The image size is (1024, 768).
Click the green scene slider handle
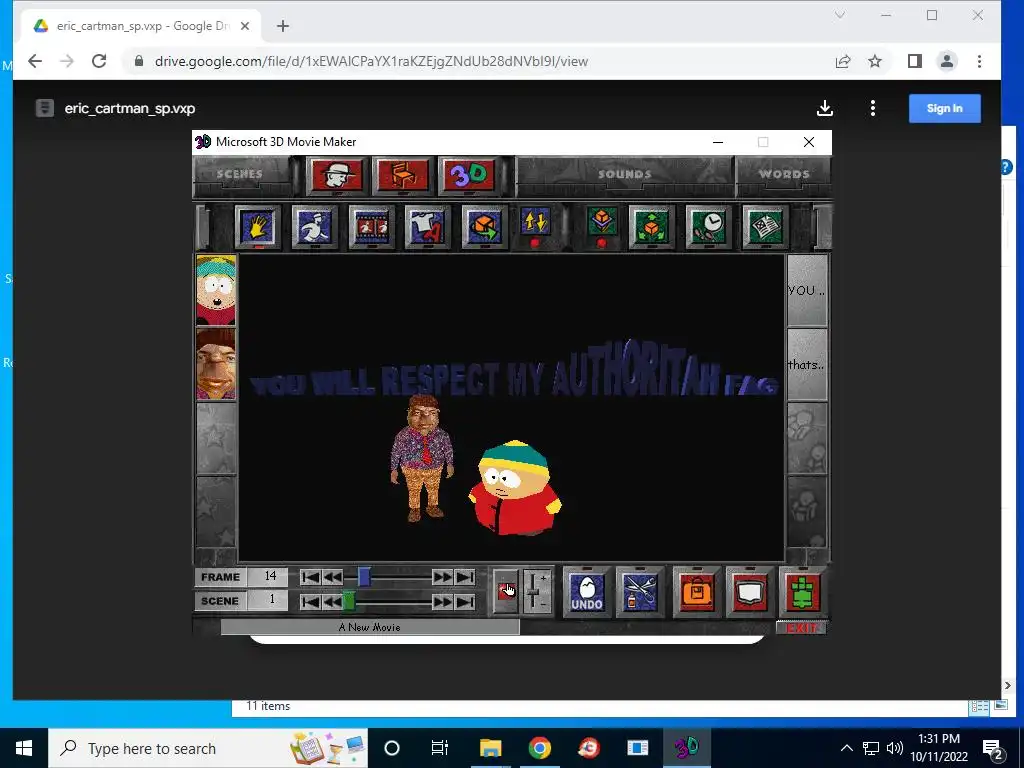349,601
